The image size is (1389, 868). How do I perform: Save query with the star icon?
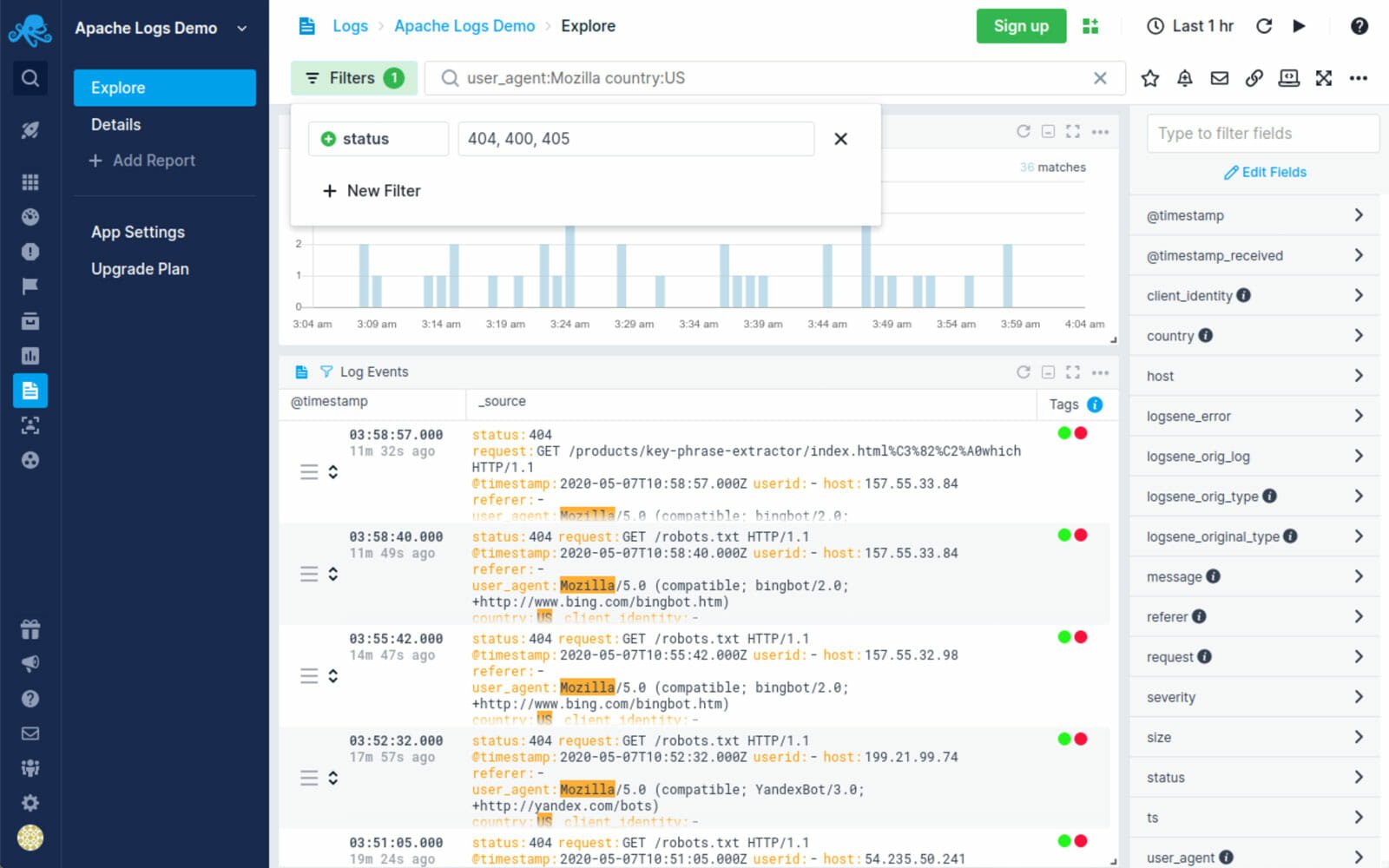pyautogui.click(x=1150, y=78)
